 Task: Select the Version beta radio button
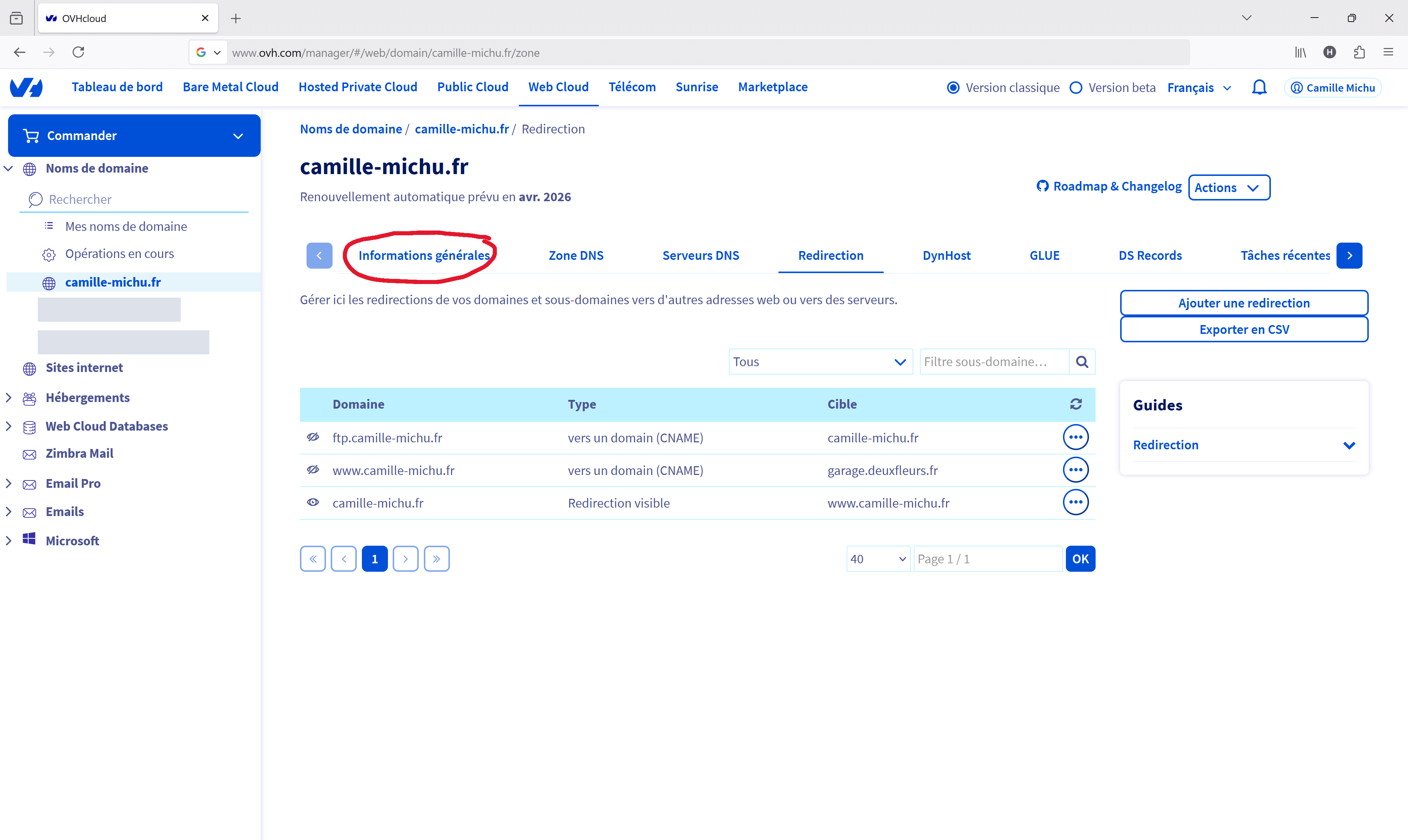1076,88
